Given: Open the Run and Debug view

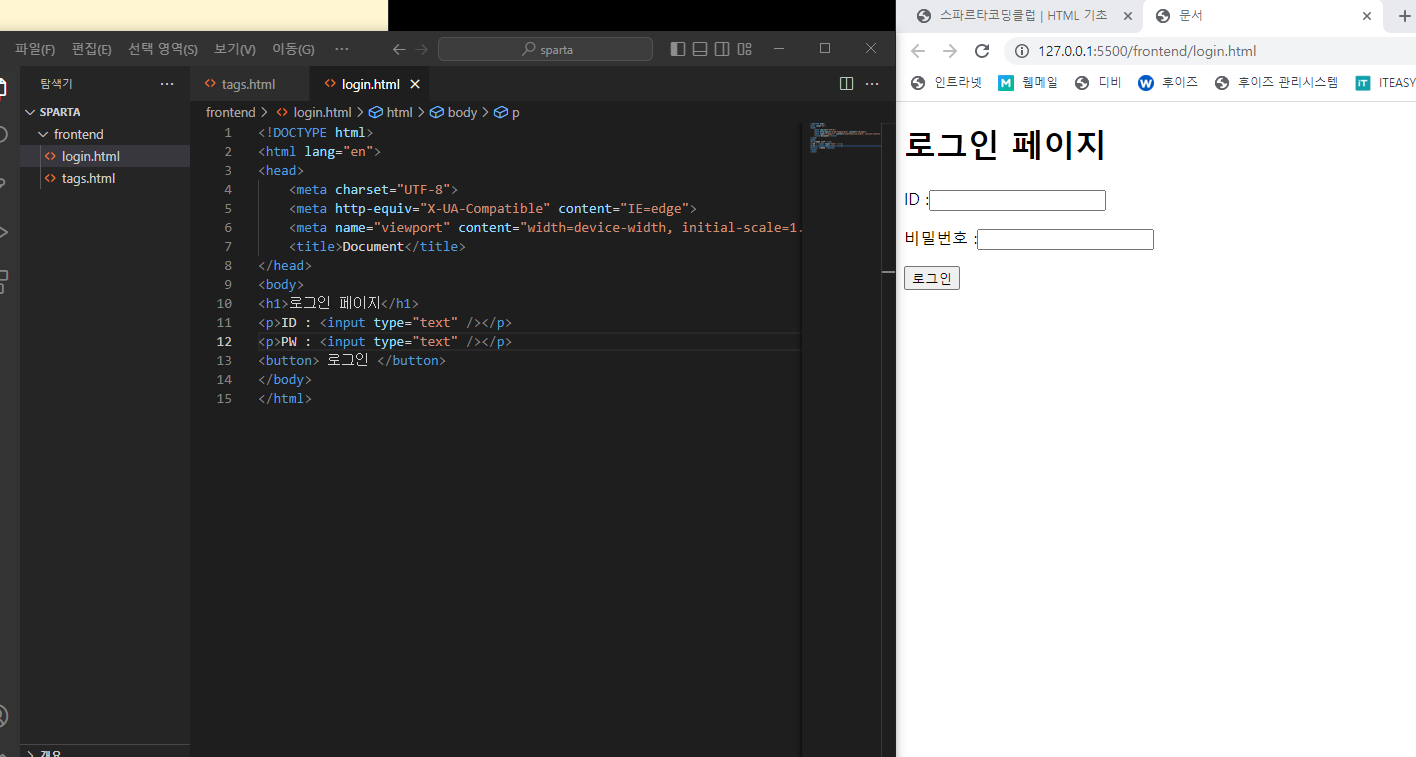Looking at the screenshot, I should point(3,232).
